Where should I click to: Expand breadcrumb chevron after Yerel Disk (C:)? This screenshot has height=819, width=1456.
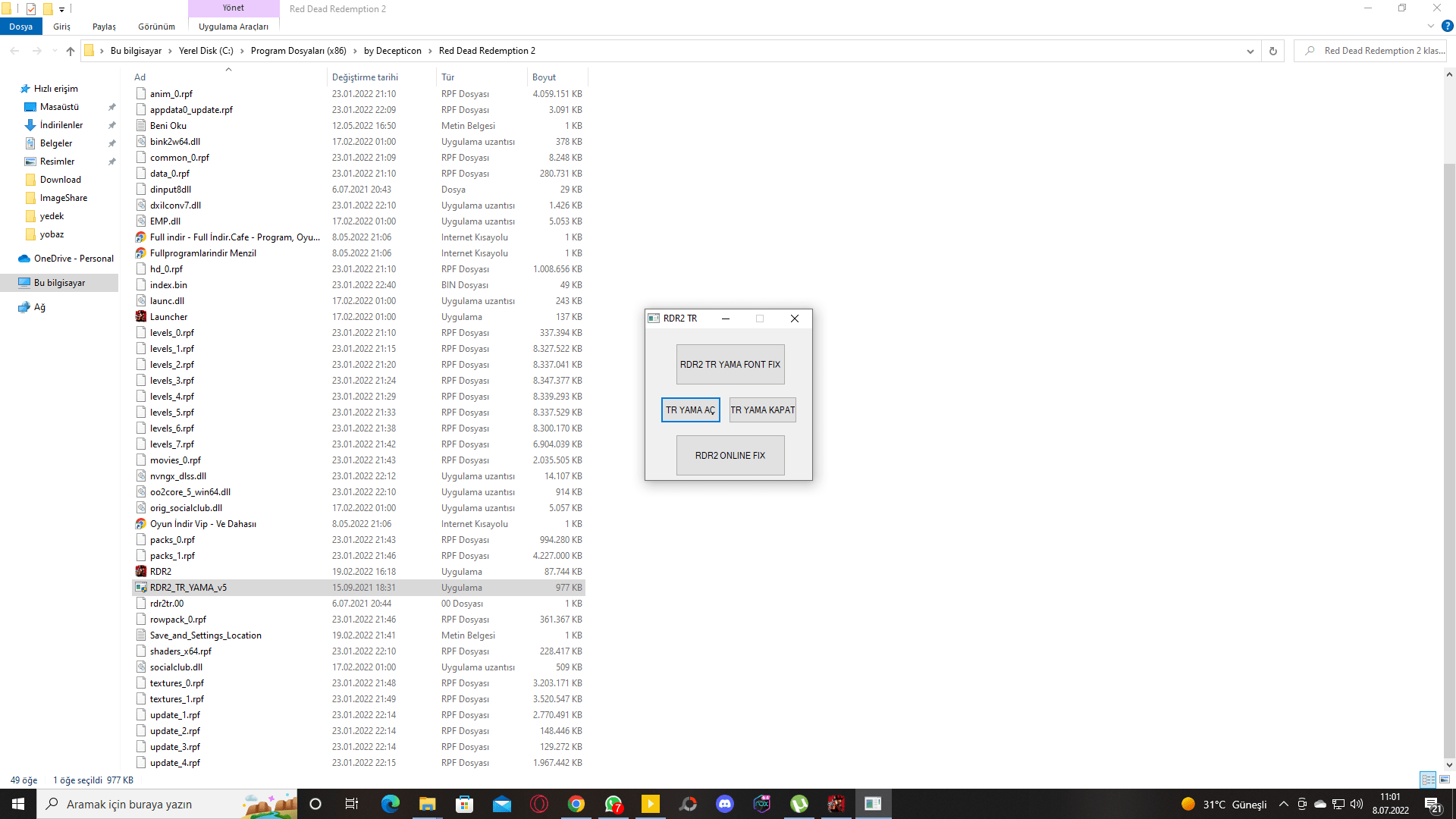click(242, 51)
